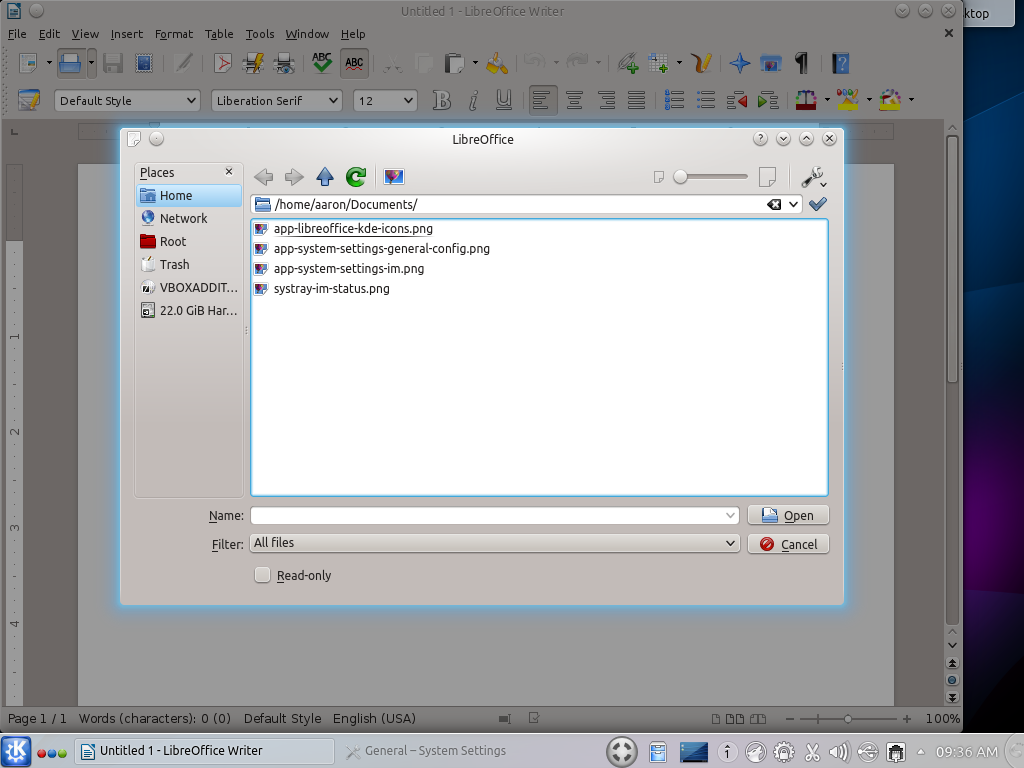Go forward in file dialog
This screenshot has height=768, width=1024.
295,176
